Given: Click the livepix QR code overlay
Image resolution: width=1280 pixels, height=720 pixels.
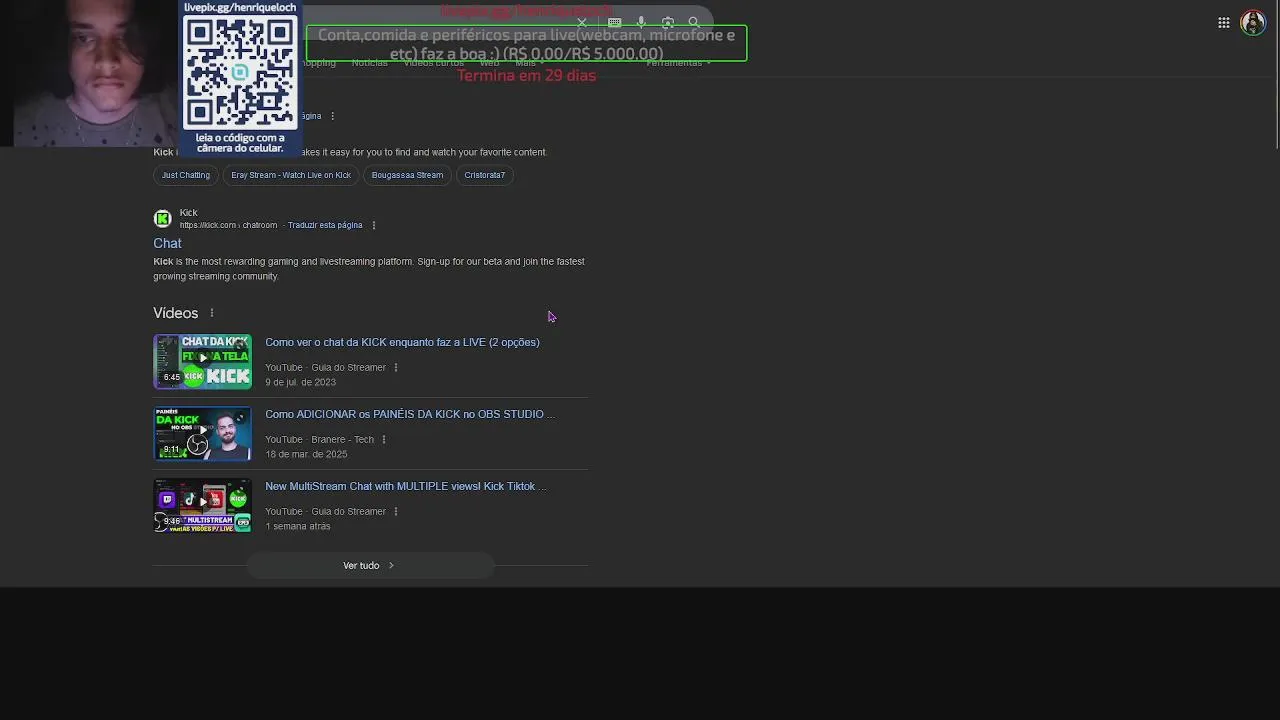Looking at the screenshot, I should tap(240, 71).
